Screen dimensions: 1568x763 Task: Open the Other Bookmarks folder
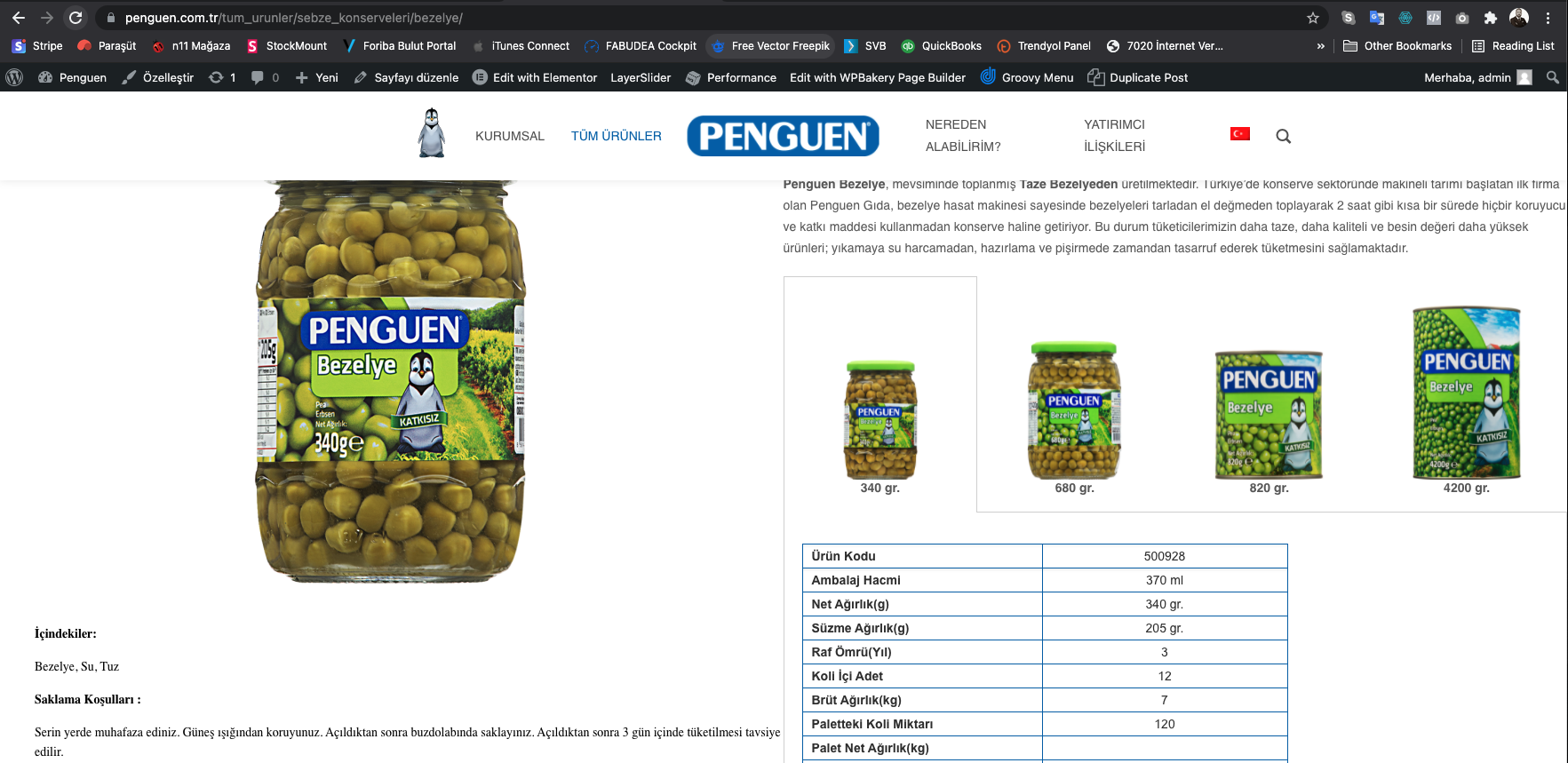[1397, 46]
